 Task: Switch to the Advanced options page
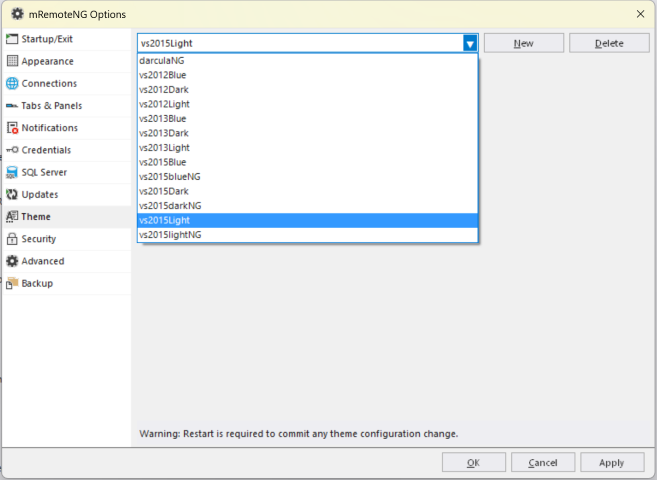(x=42, y=261)
